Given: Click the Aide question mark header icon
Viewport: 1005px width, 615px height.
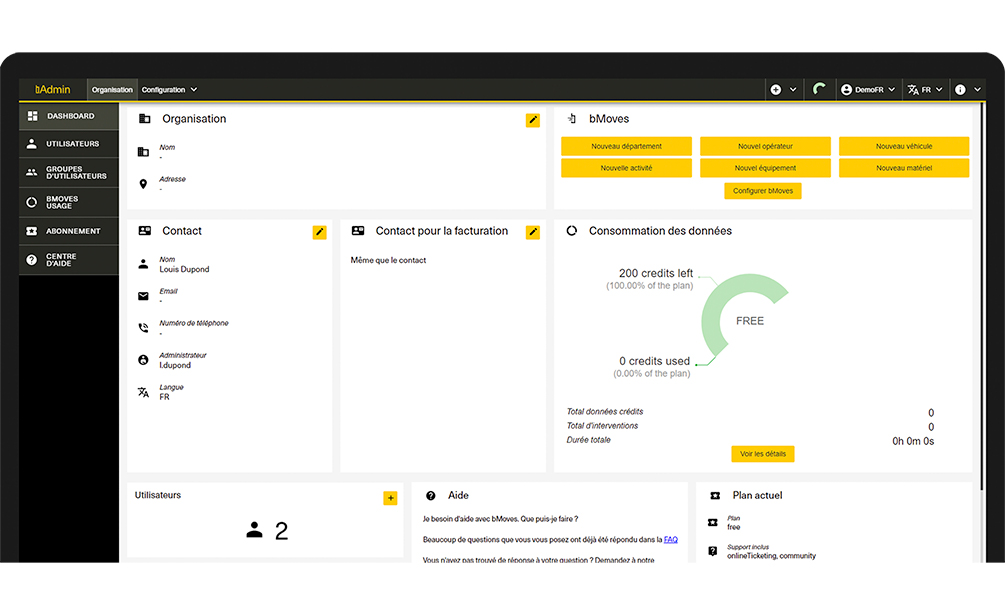Looking at the screenshot, I should pyautogui.click(x=431, y=495).
